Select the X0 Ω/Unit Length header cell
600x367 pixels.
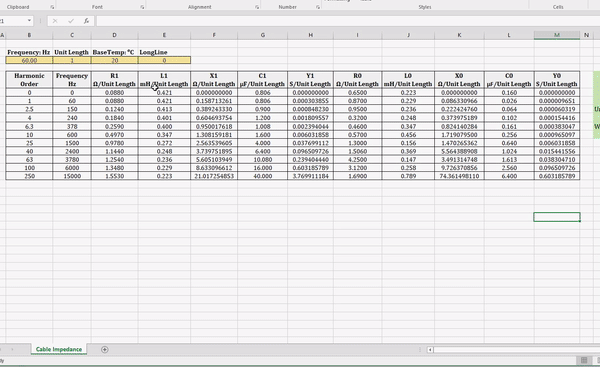(459, 80)
